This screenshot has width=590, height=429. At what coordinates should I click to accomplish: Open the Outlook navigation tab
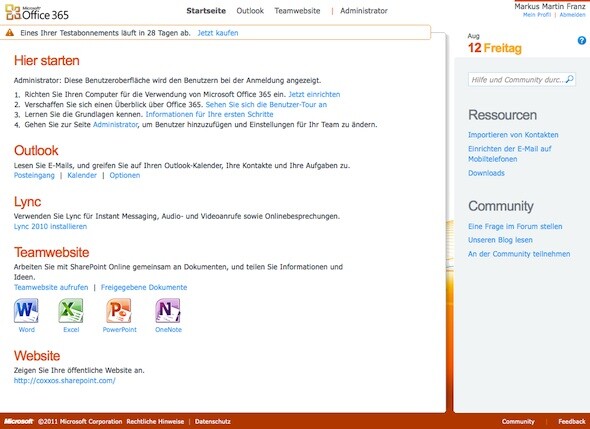click(x=250, y=11)
